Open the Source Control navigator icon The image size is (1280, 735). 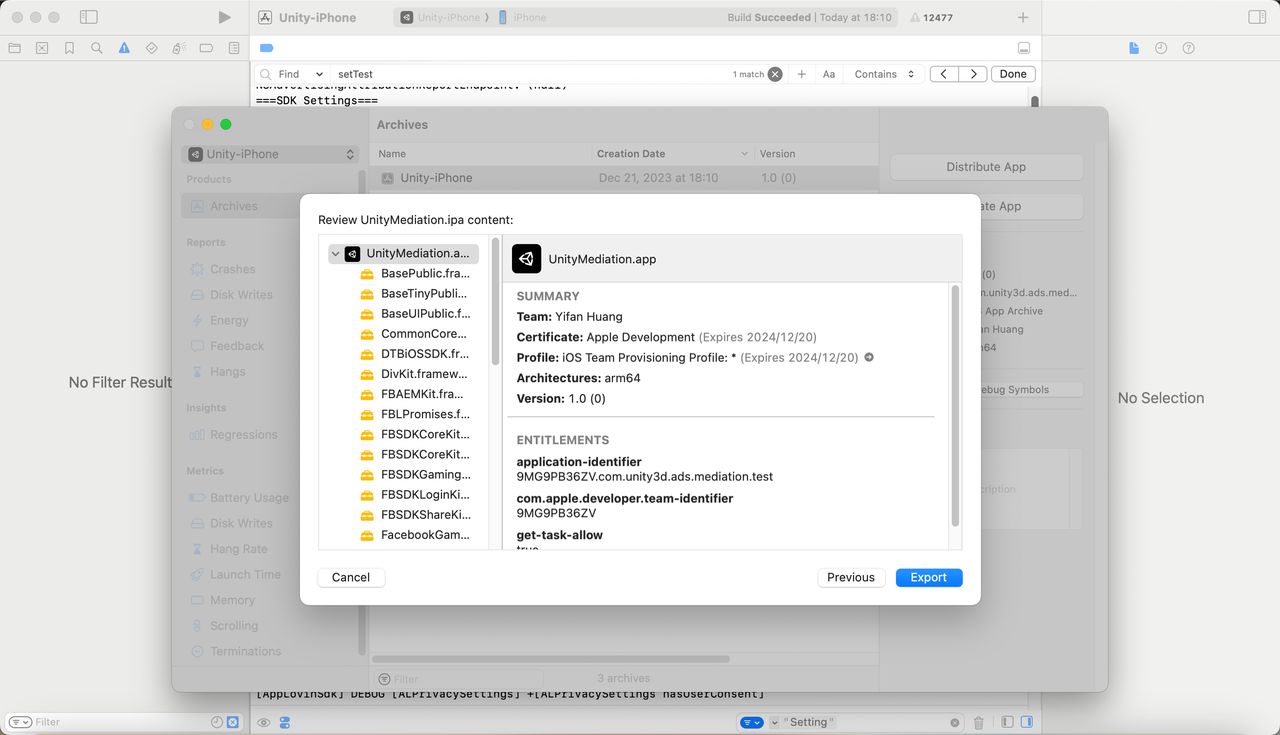(42, 48)
